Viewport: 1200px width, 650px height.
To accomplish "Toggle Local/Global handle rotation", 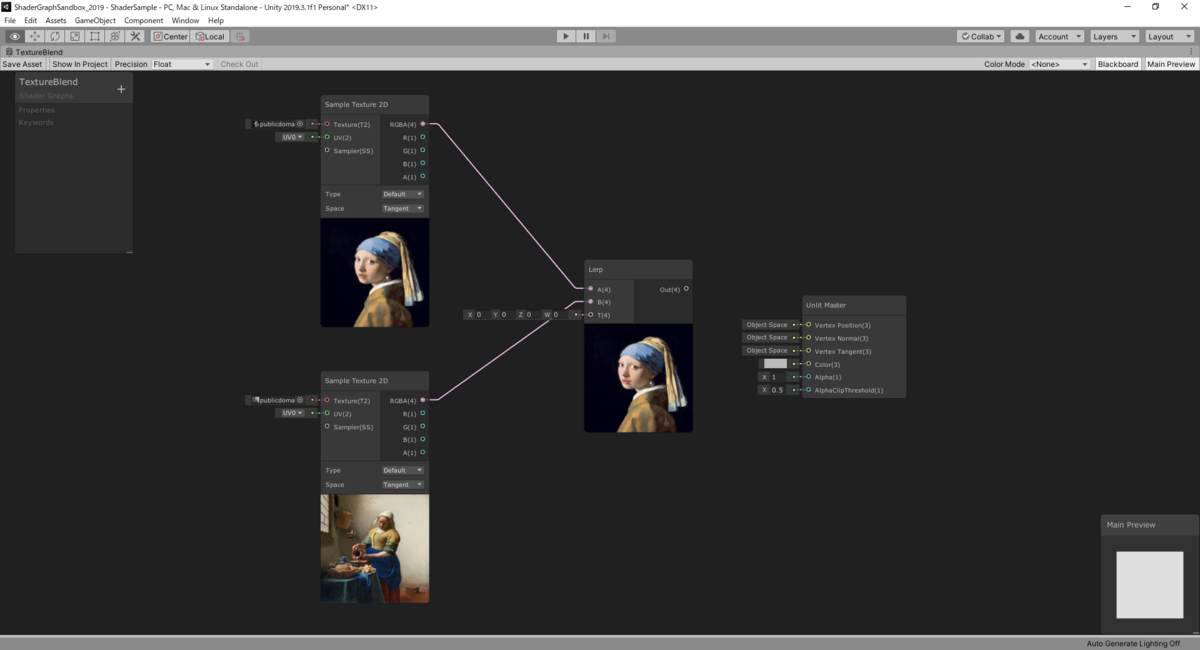I will tap(210, 36).
